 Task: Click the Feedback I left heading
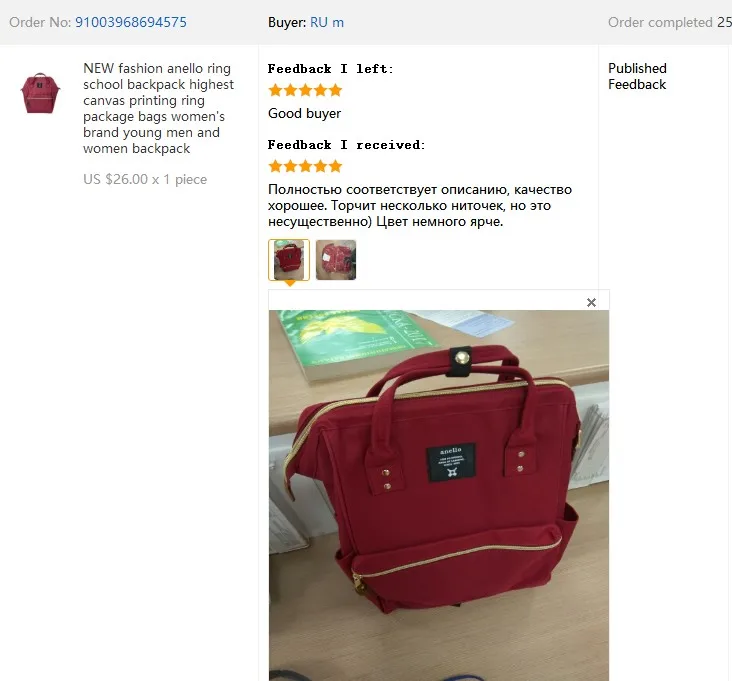(x=331, y=69)
